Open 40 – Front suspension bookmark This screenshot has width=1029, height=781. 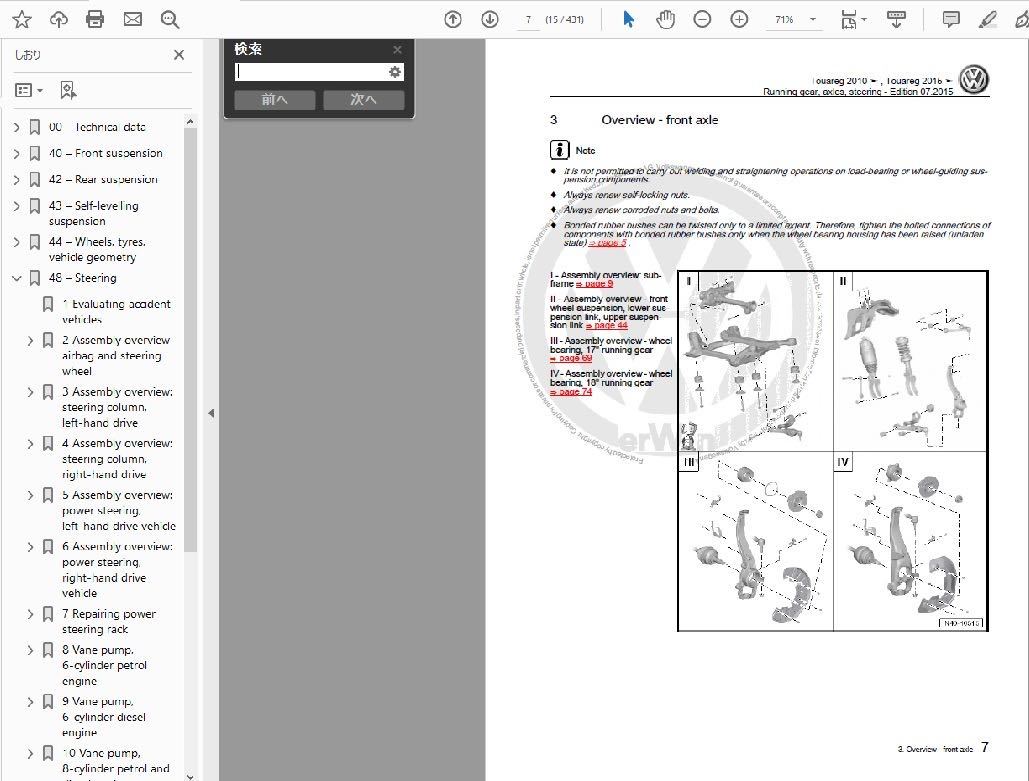coord(105,154)
